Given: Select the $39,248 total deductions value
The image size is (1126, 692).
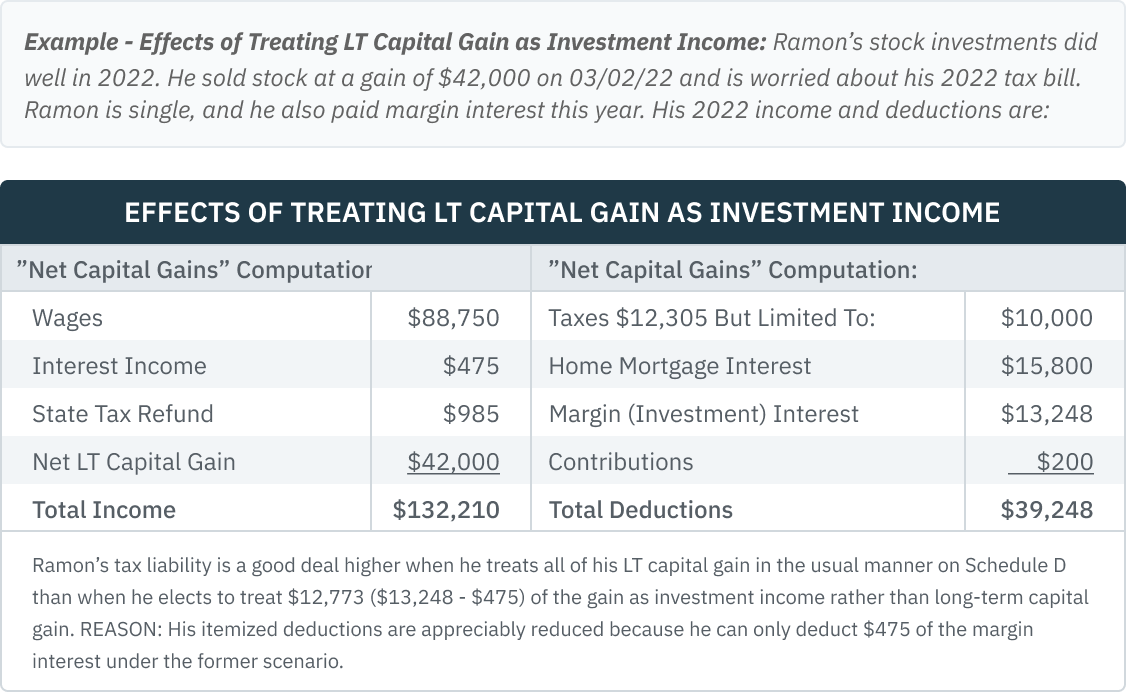Looking at the screenshot, I should [x=1046, y=510].
